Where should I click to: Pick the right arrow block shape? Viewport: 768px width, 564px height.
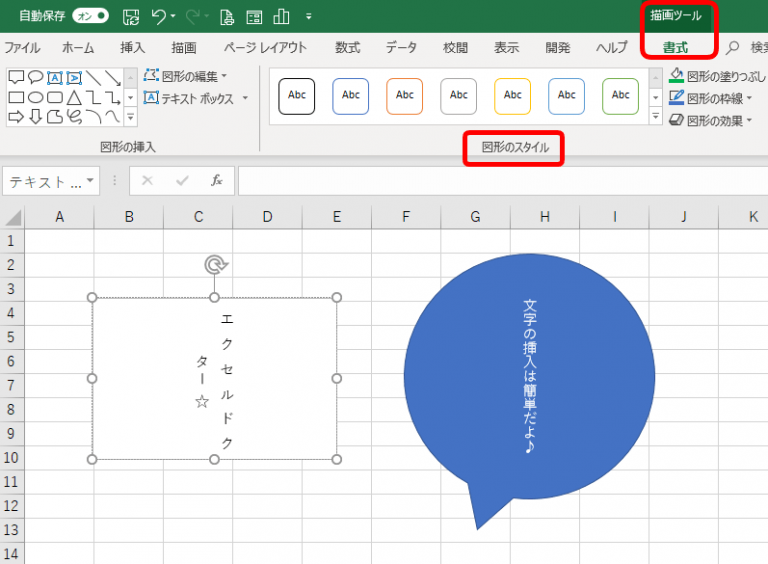15,117
